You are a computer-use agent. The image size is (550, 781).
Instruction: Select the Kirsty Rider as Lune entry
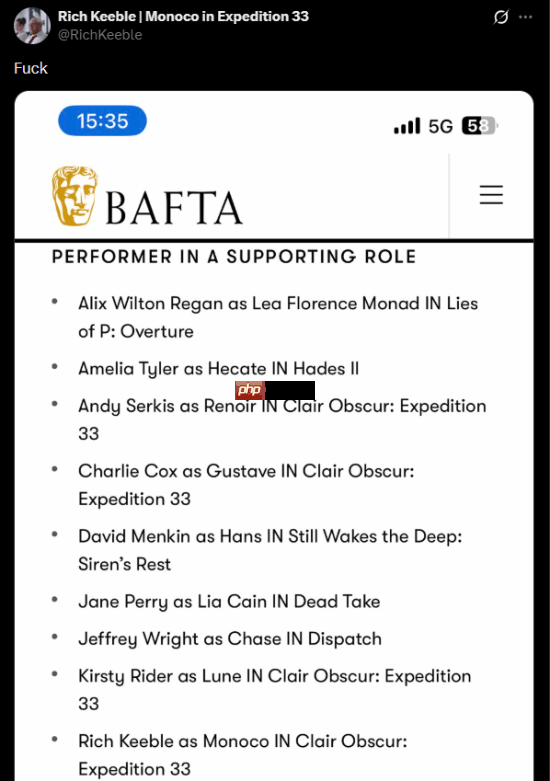[275, 690]
